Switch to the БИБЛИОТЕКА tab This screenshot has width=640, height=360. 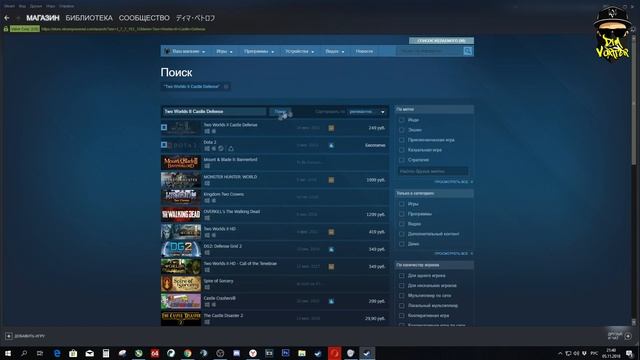point(89,18)
